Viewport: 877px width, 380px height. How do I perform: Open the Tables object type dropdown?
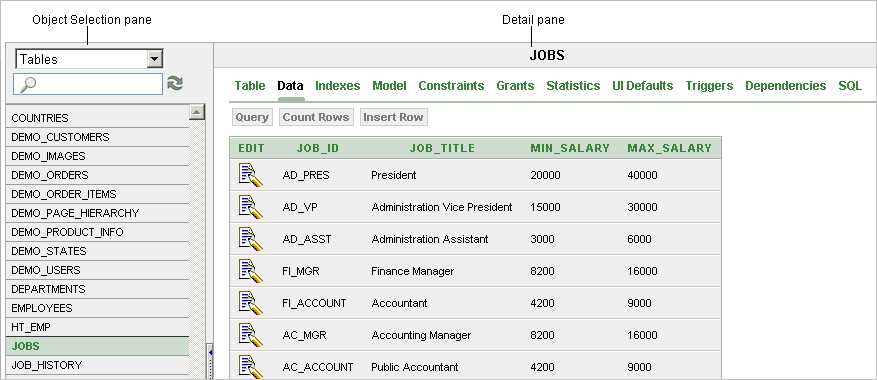89,59
